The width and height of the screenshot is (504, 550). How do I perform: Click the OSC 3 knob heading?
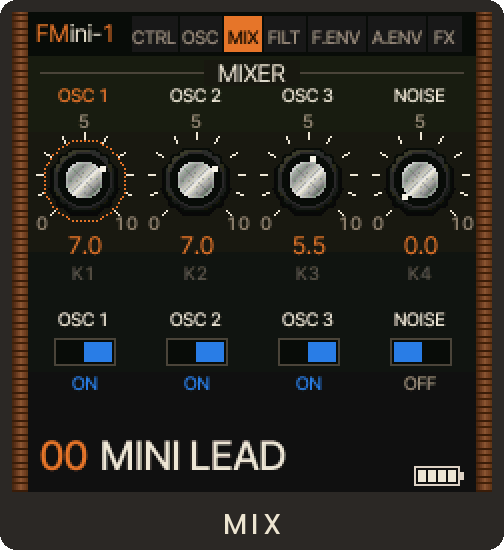click(x=307, y=95)
